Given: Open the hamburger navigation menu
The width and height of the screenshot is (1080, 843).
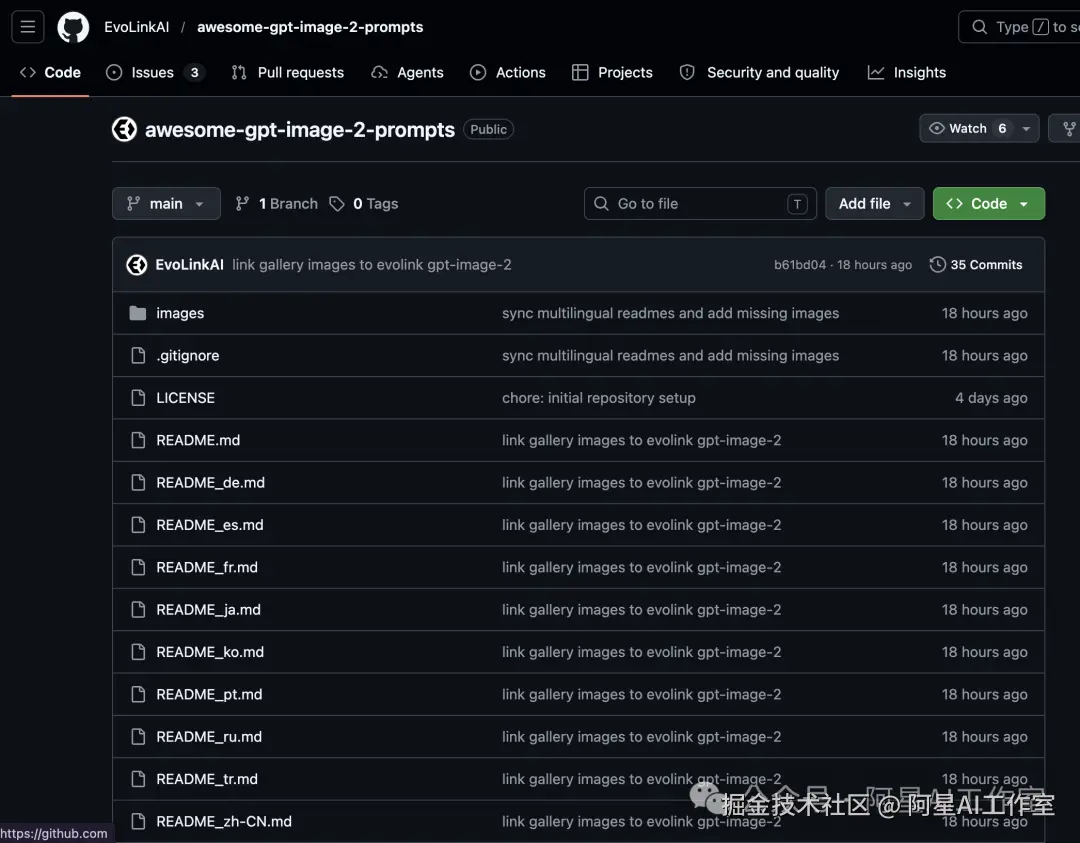Looking at the screenshot, I should pos(28,27).
